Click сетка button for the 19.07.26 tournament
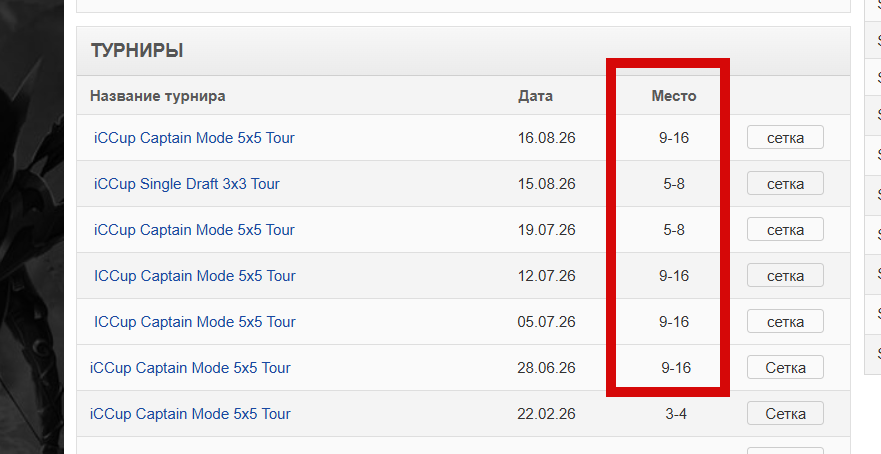The height and width of the screenshot is (454, 881). [785, 230]
